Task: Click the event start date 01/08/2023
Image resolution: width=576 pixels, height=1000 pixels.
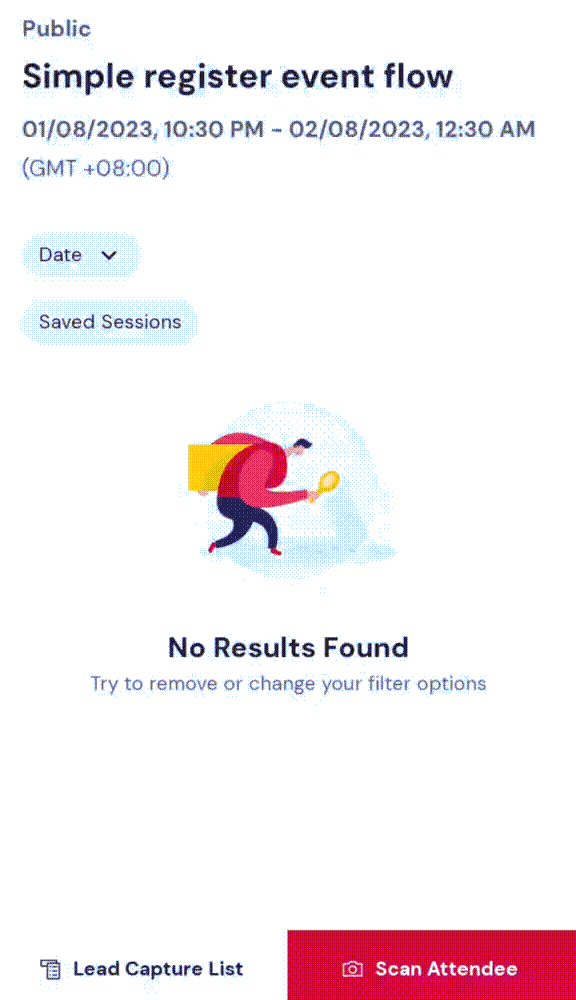Action: tap(88, 129)
